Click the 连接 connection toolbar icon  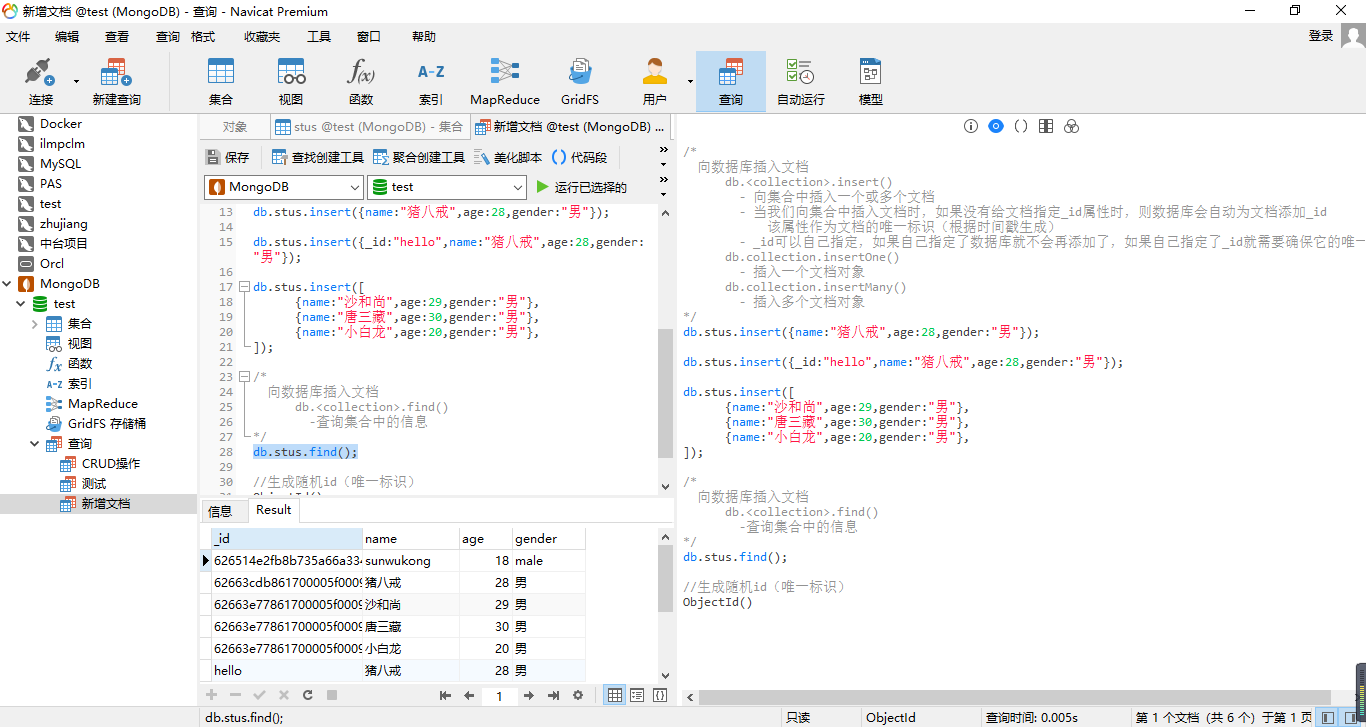40,81
